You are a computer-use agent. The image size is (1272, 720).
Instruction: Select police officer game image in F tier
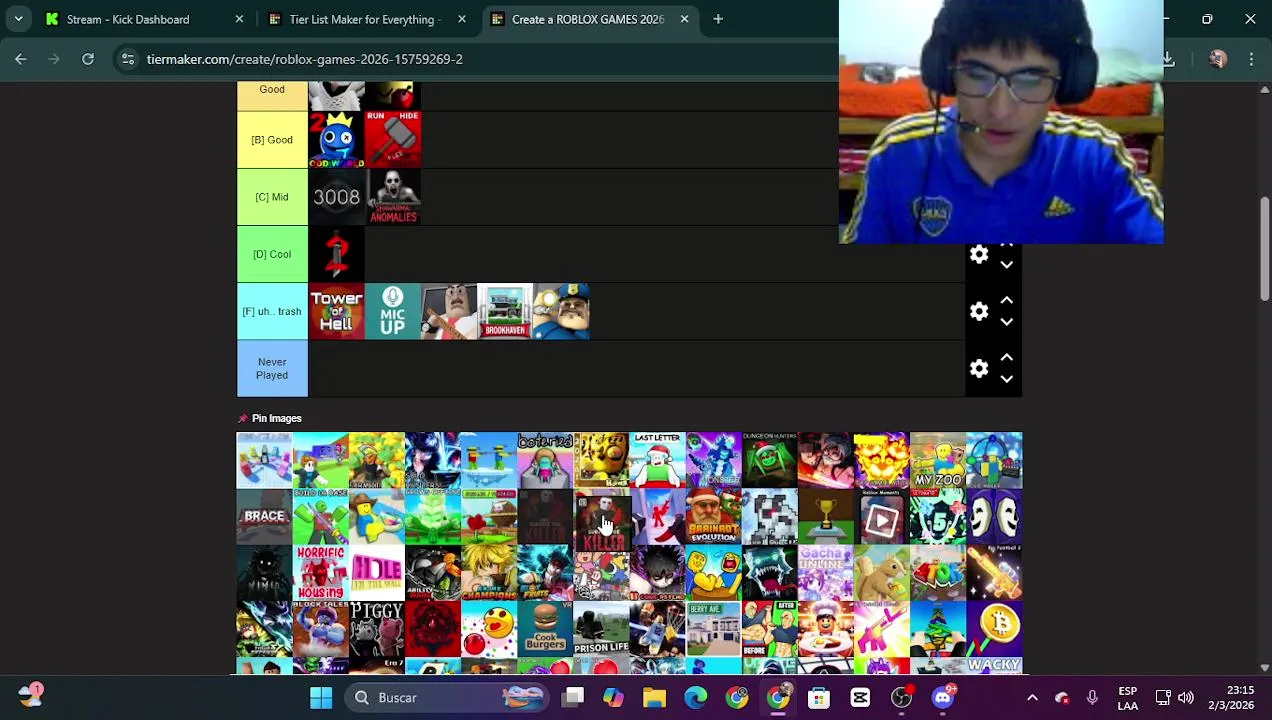point(560,311)
